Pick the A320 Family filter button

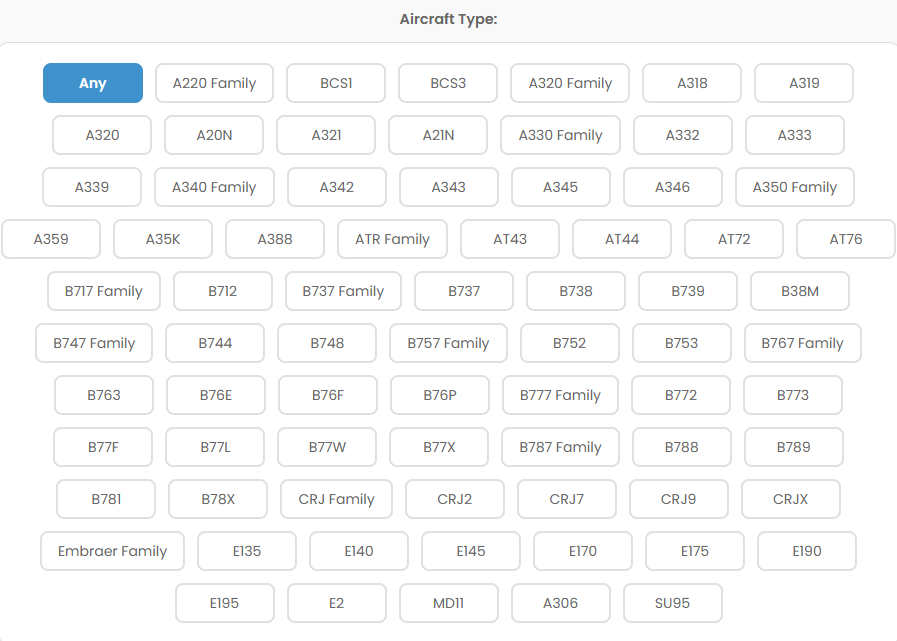[x=570, y=83]
